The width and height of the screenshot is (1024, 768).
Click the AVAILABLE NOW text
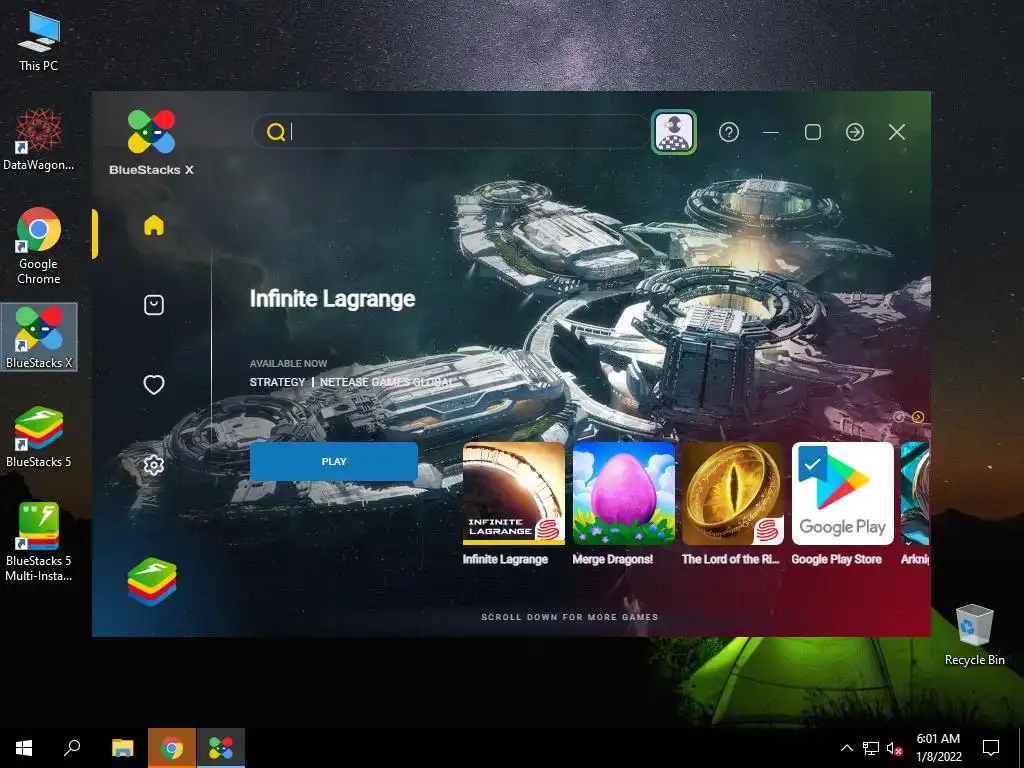289,363
